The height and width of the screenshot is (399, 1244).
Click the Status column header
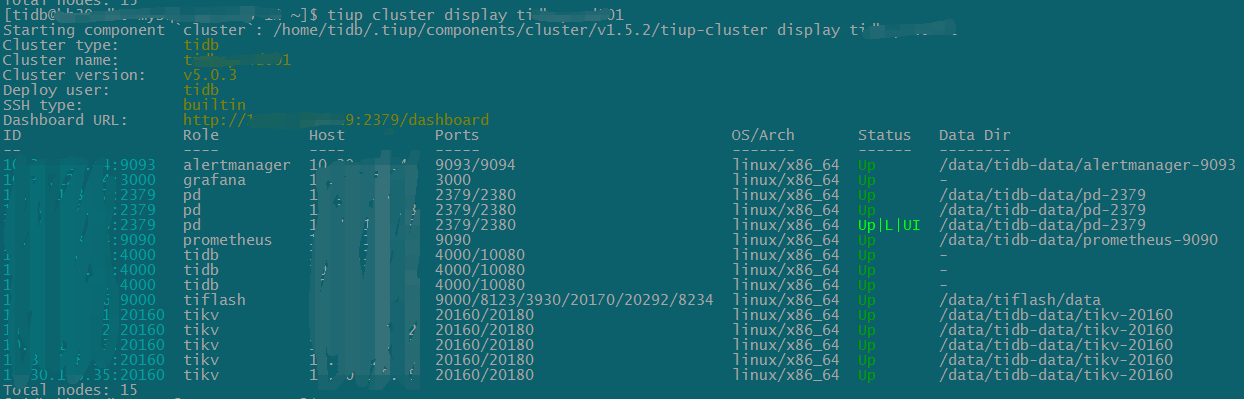coord(884,135)
